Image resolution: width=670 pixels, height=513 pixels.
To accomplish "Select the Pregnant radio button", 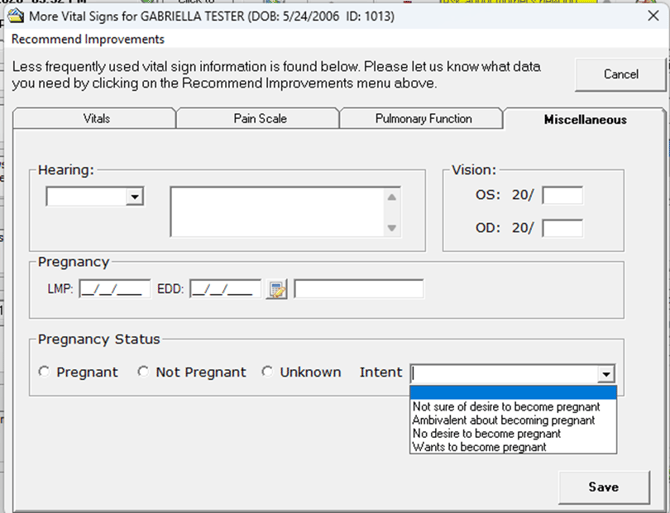I will click(44, 372).
